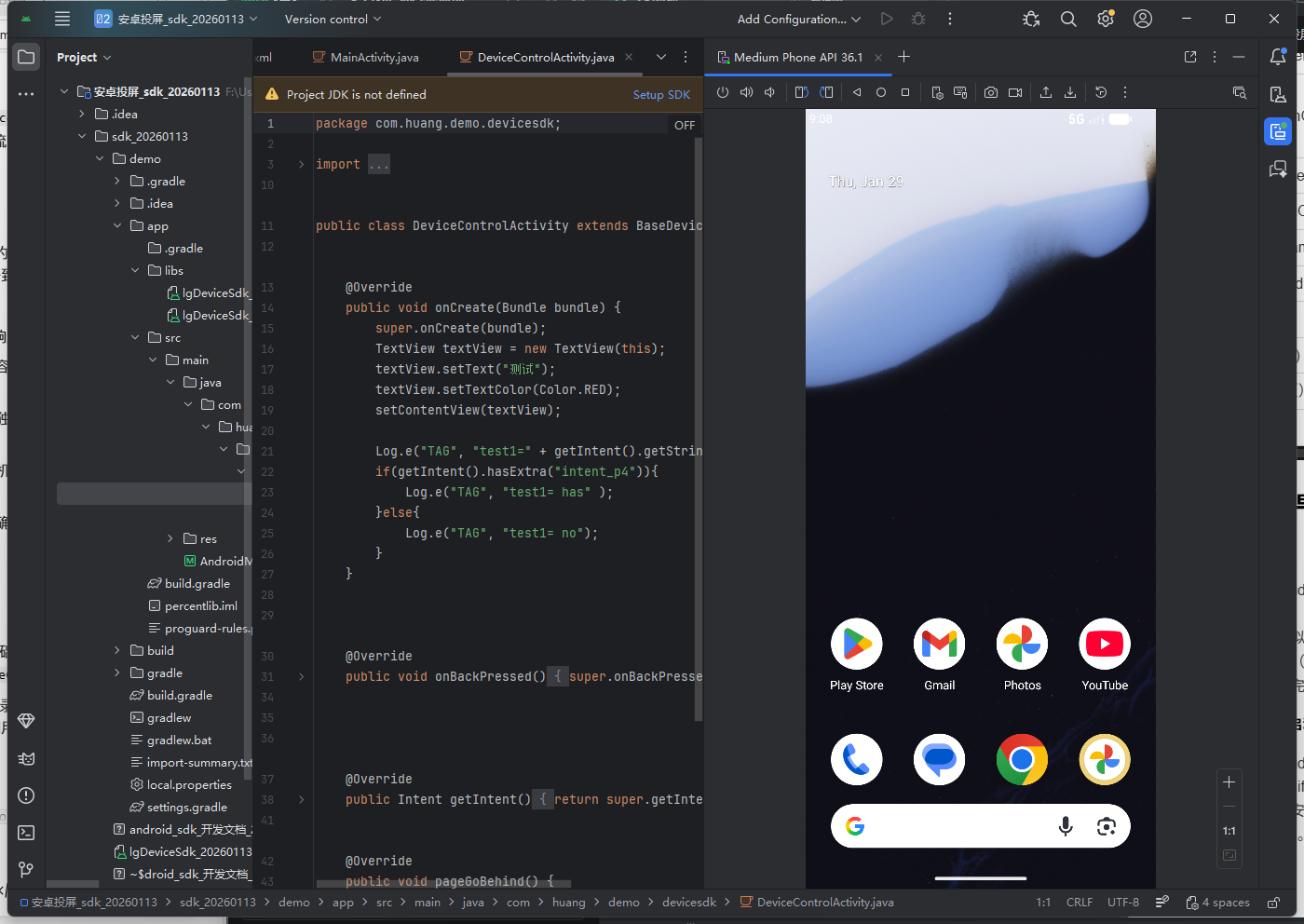Rotate the emulator left
The image size is (1304, 924).
[801, 92]
